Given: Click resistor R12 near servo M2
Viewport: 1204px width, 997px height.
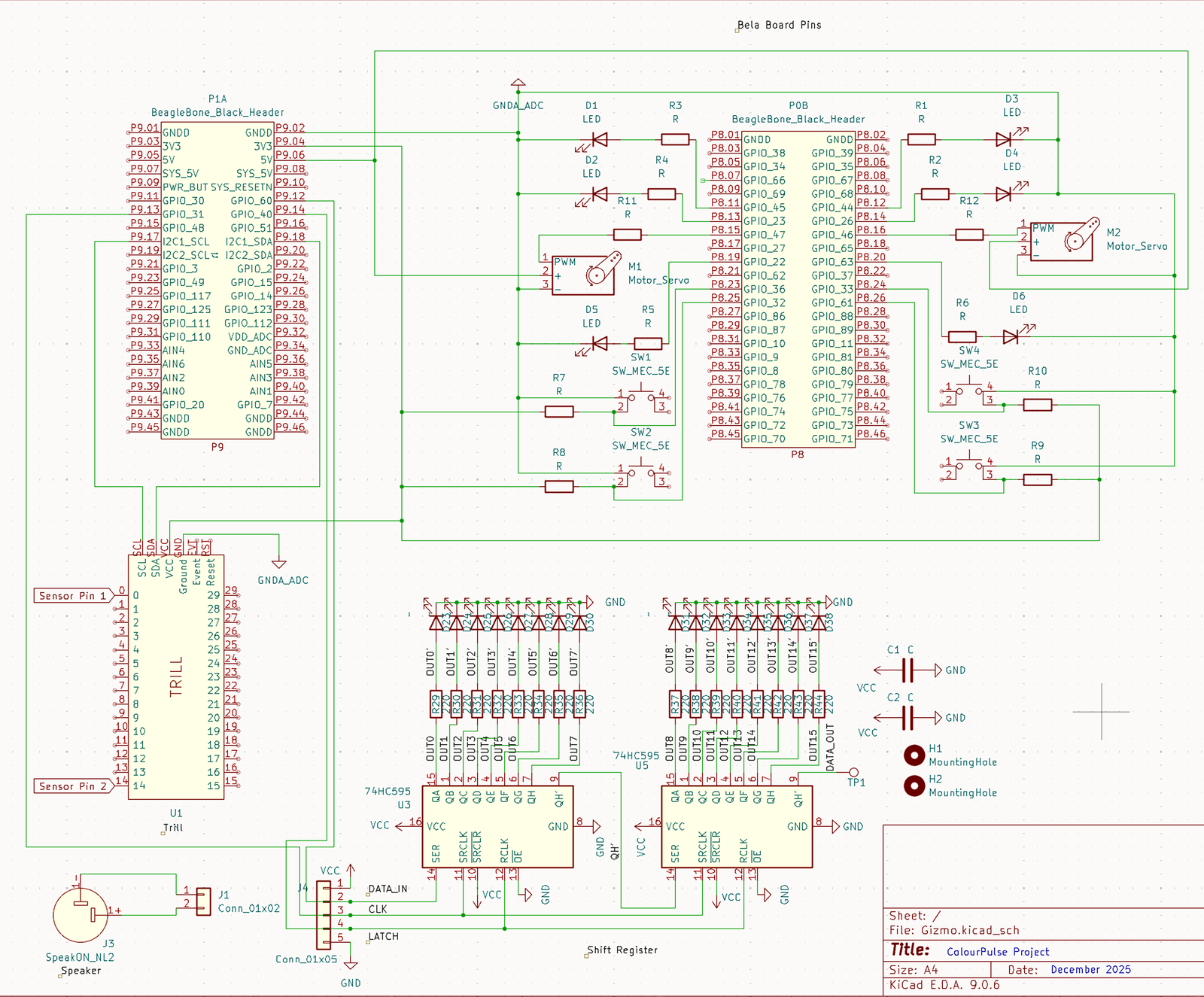Looking at the screenshot, I should point(969,235).
